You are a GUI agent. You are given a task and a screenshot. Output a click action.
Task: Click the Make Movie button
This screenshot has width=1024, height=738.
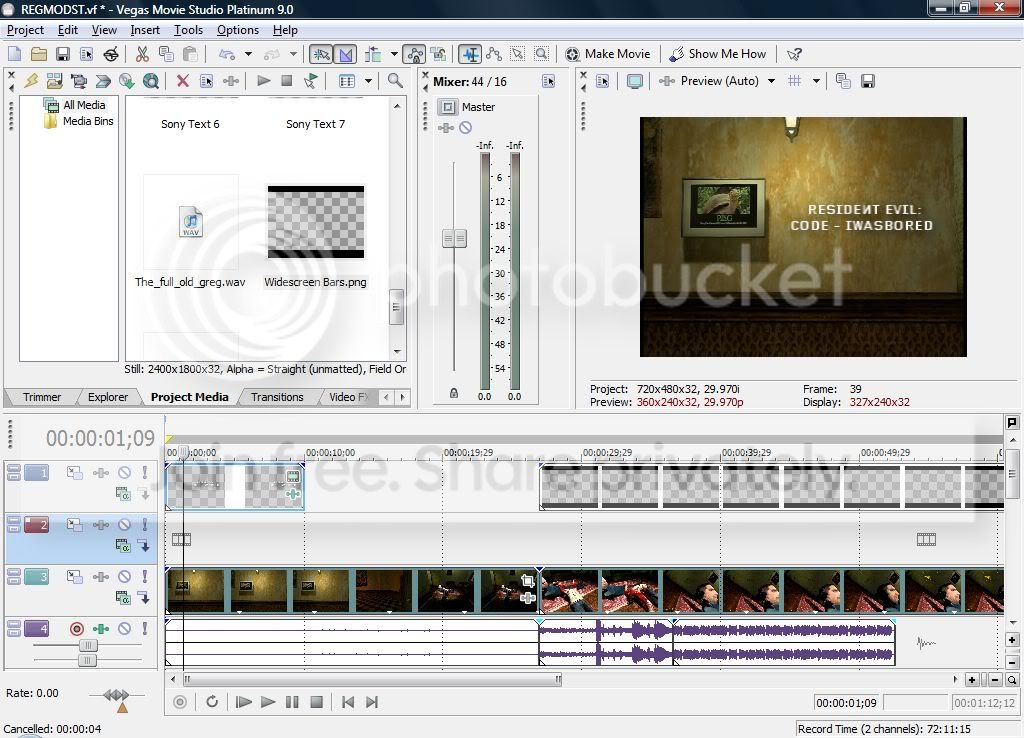pyautogui.click(x=608, y=54)
